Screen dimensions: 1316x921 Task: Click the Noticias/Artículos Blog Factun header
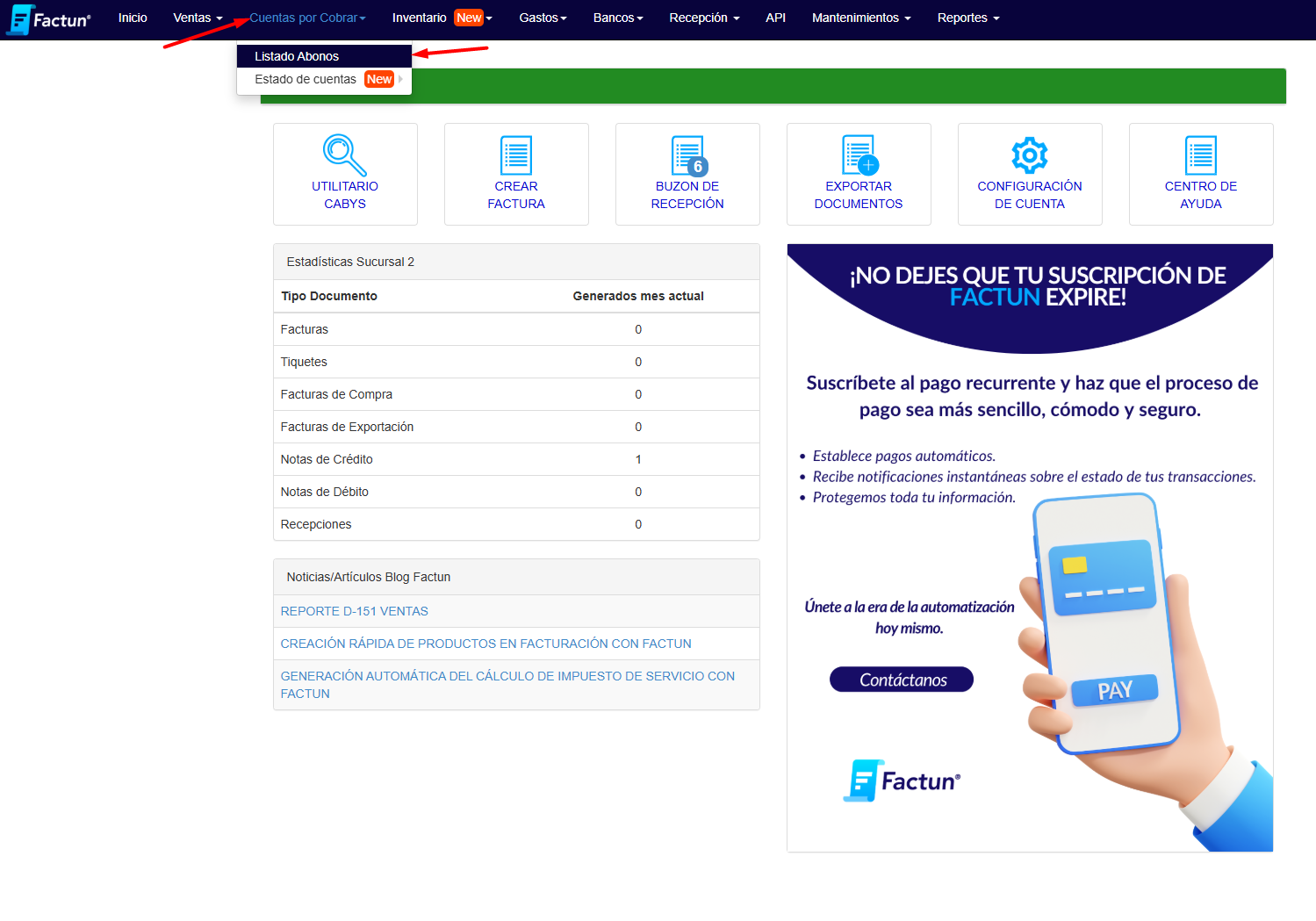[x=516, y=577]
